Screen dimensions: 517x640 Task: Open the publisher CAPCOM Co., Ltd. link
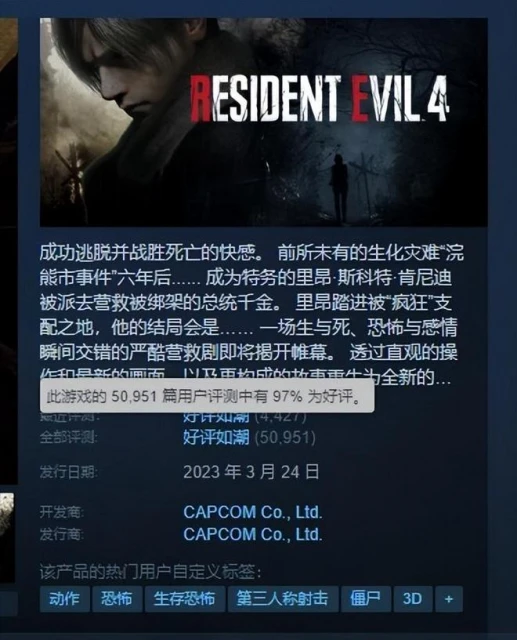pyautogui.click(x=253, y=534)
